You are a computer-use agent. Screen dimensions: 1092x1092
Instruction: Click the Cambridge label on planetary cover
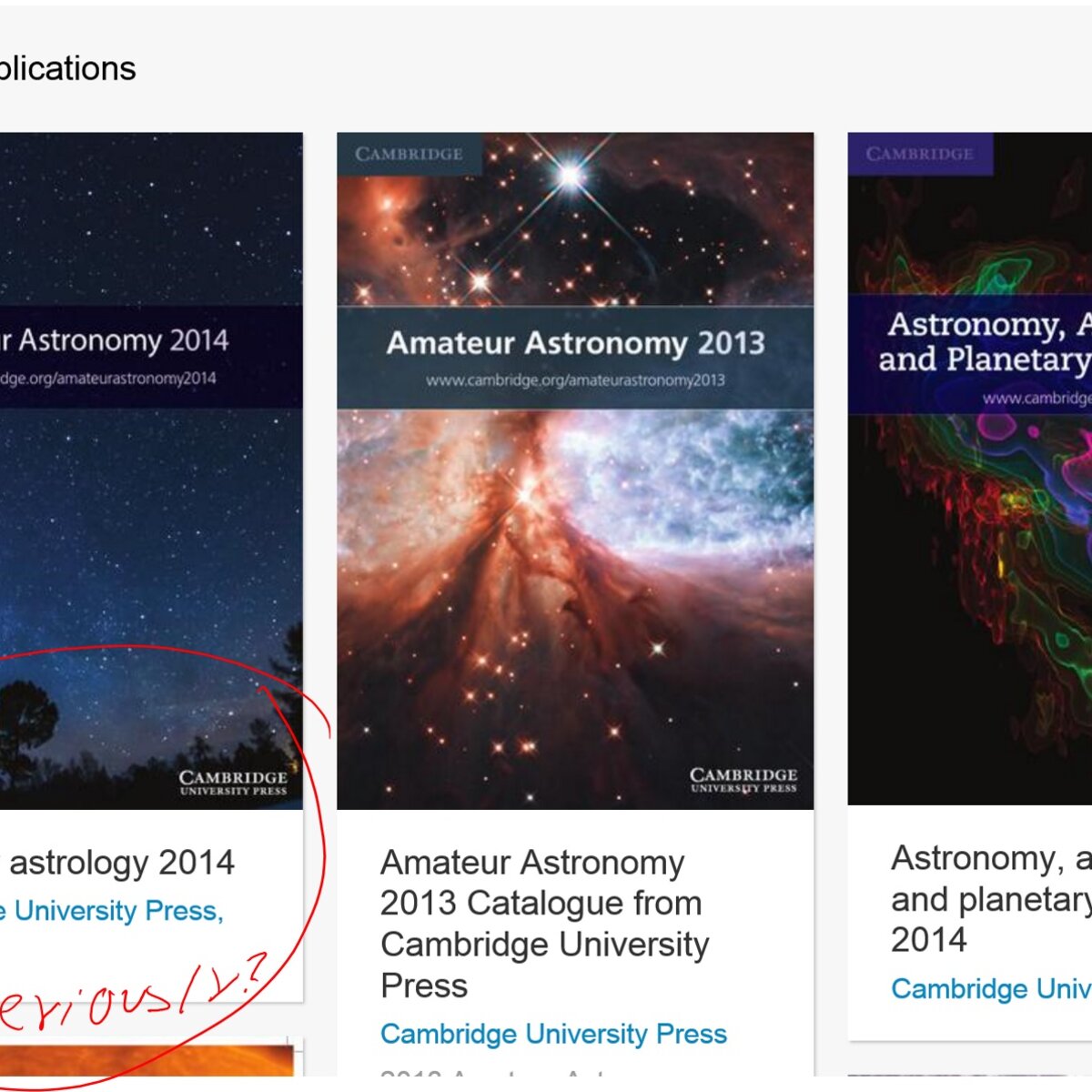pyautogui.click(x=920, y=154)
